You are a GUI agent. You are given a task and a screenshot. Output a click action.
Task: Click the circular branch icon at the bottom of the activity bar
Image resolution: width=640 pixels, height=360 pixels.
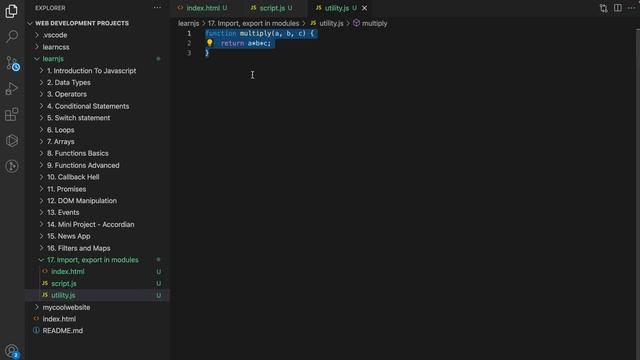pyautogui.click(x=11, y=166)
